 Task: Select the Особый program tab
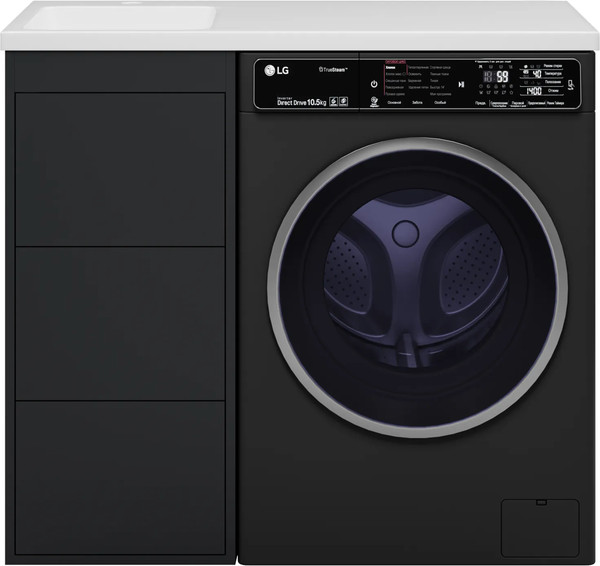pyautogui.click(x=439, y=102)
